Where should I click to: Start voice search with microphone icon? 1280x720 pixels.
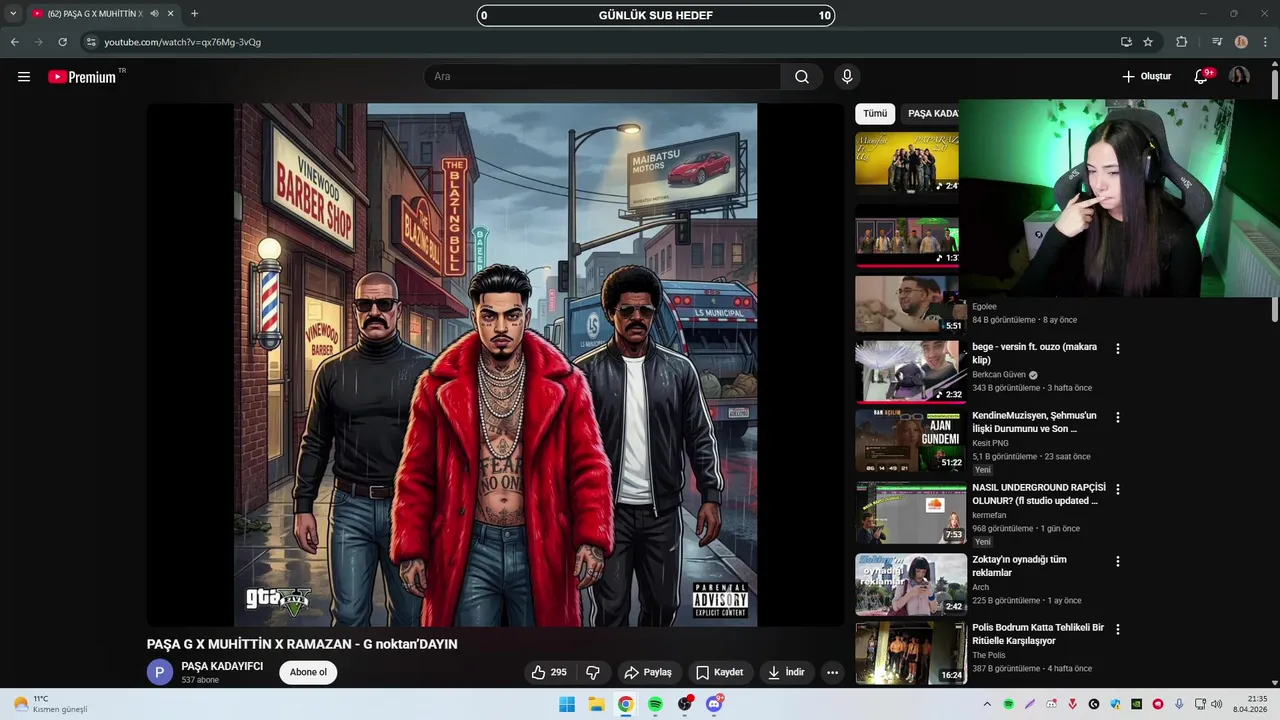pos(847,76)
